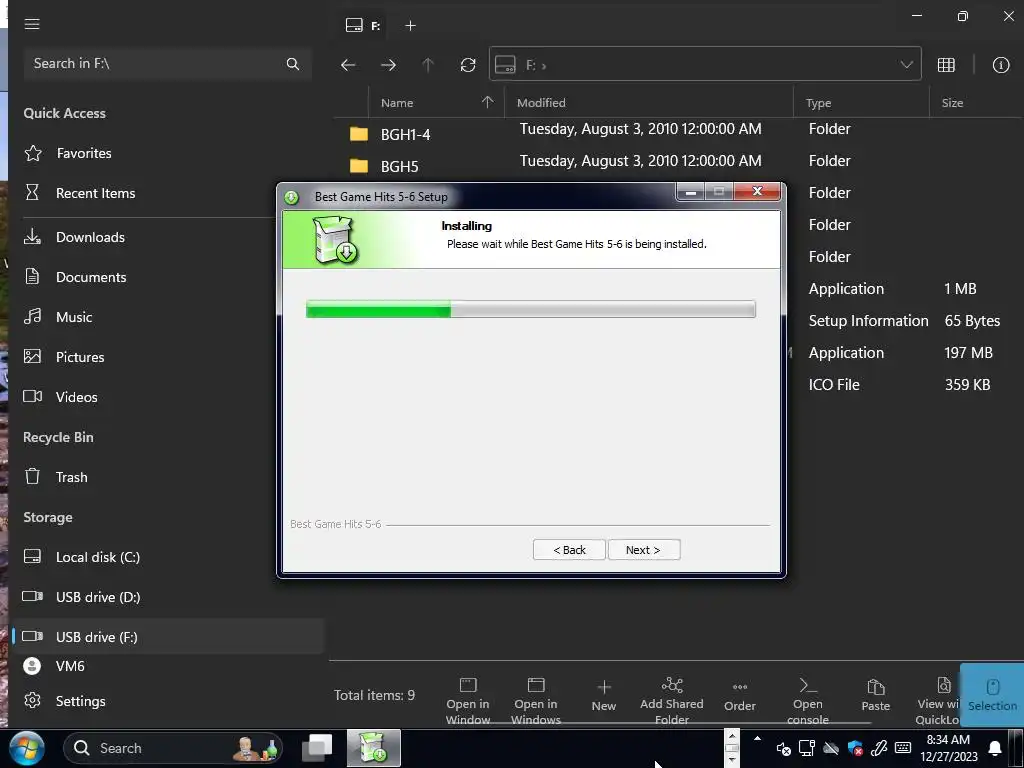This screenshot has height=768, width=1024.
Task: Open the clock showing 8:34 AM
Action: tap(948, 748)
